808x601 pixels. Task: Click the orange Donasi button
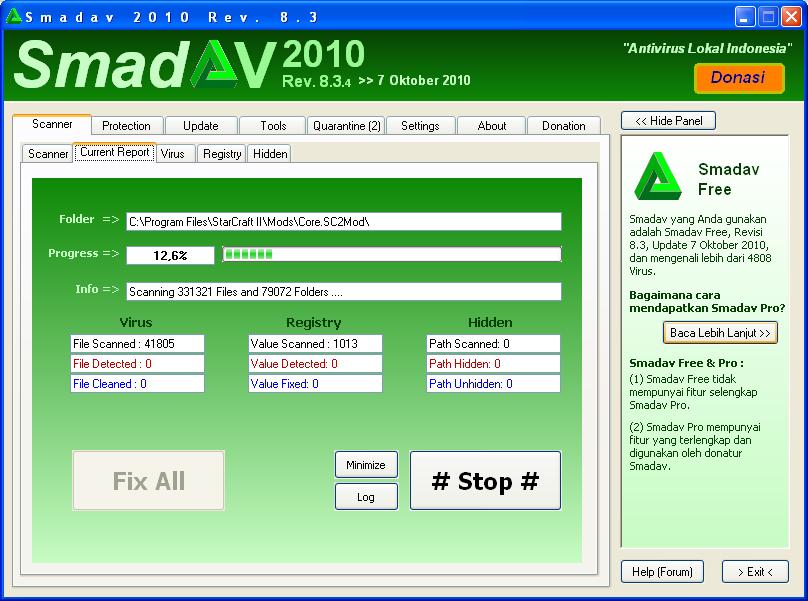click(x=739, y=78)
